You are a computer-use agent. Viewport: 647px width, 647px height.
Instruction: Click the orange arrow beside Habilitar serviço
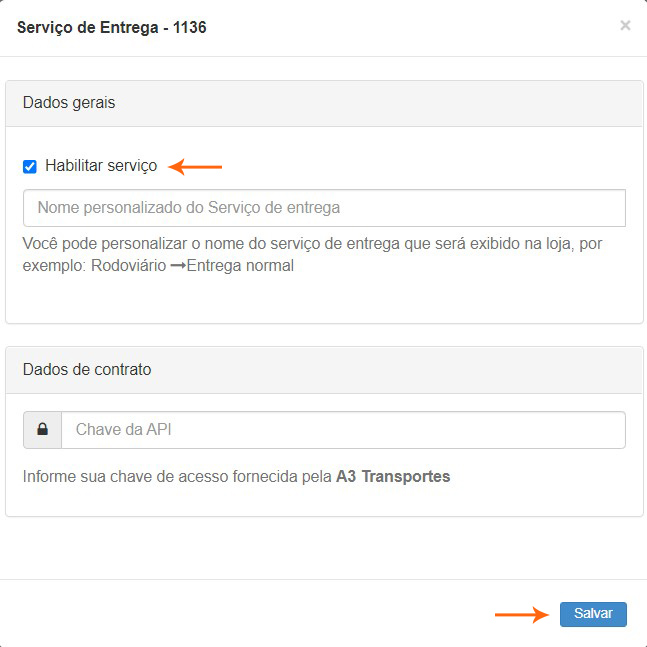coord(195,166)
